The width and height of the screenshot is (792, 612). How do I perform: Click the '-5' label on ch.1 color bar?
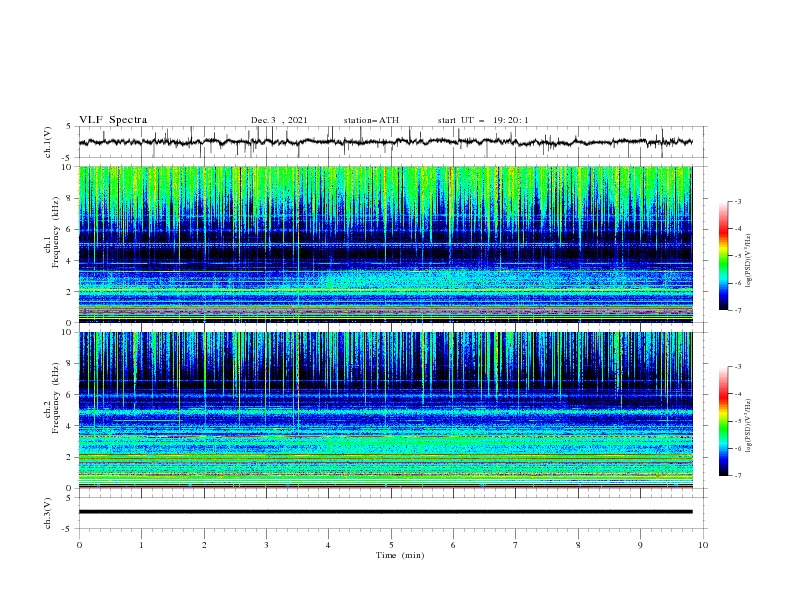737,256
